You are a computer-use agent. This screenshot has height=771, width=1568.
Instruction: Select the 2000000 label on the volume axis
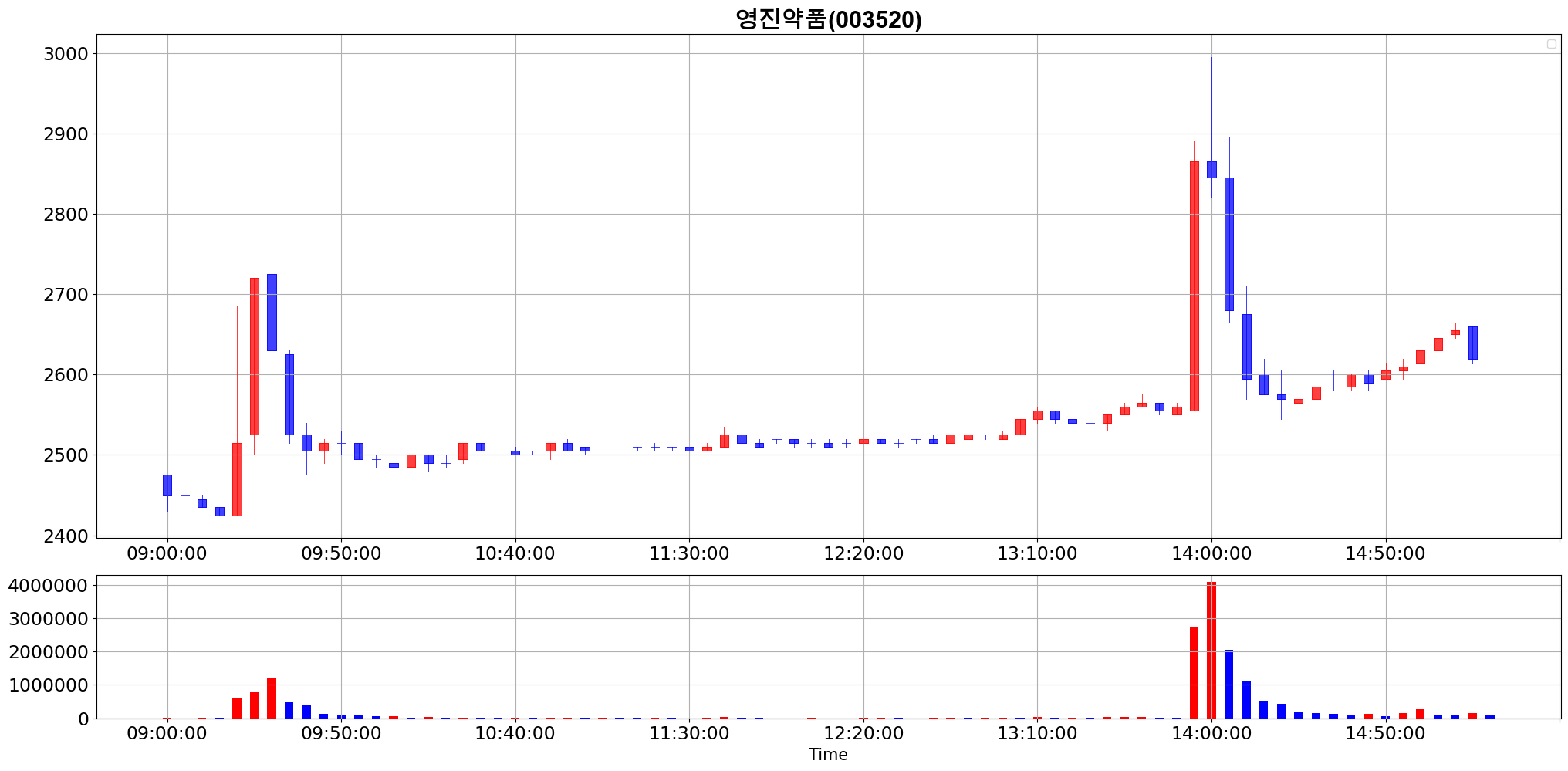click(48, 652)
